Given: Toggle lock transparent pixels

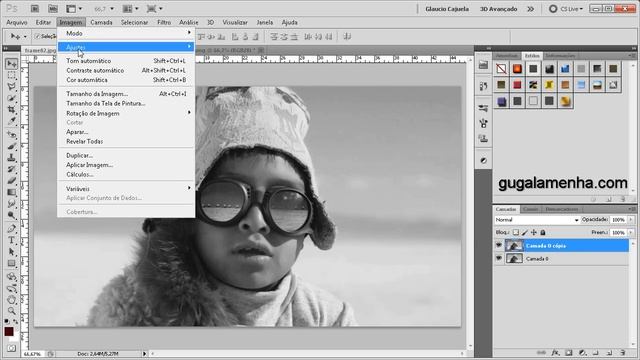Looking at the screenshot, I should pos(516,232).
